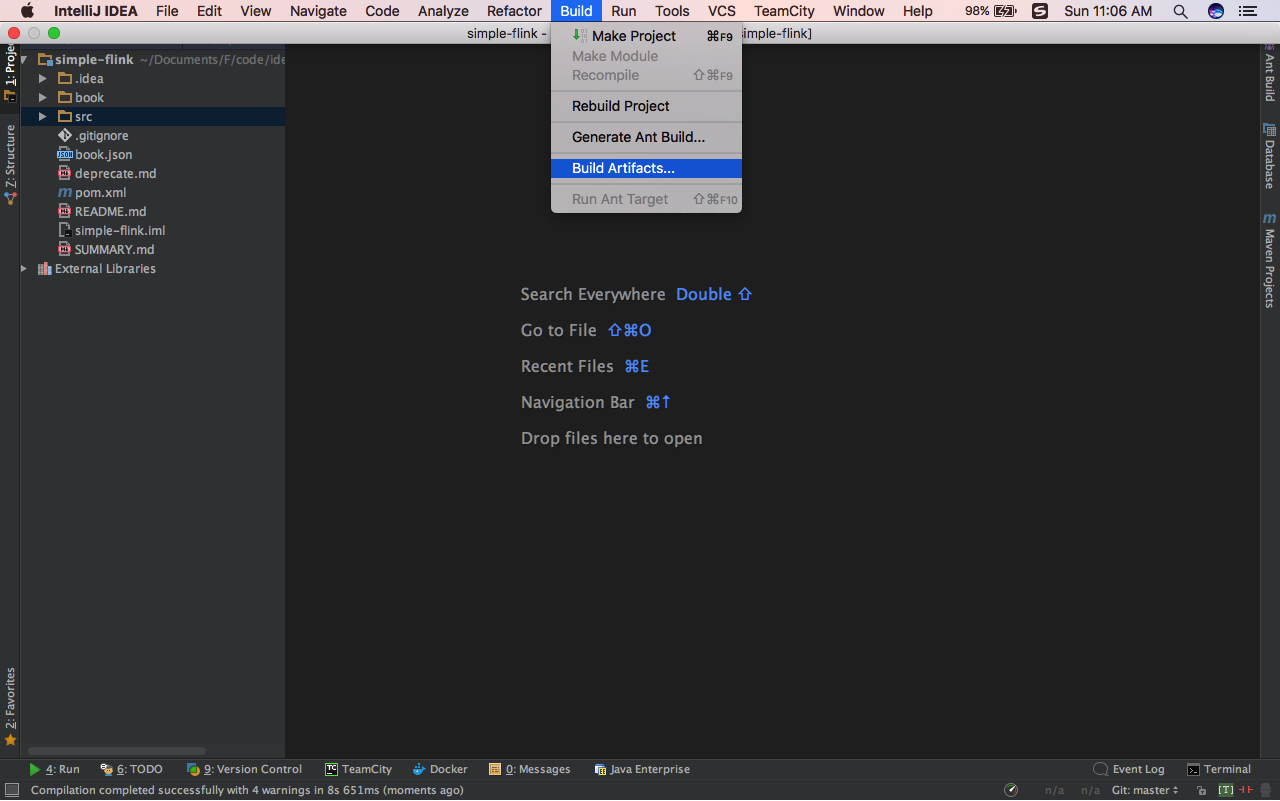Open the TeamCity tool window
Viewport: 1280px width, 801px height.
coord(358,769)
